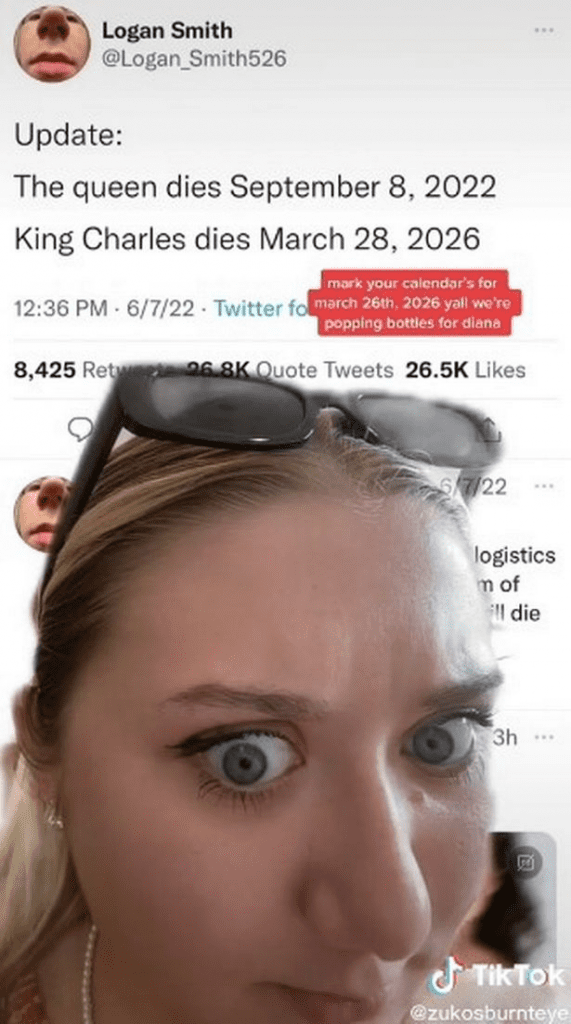Screen dimensions: 571x1024
Task: Open the @zukosburnteye TikTok username
Action: (489, 1013)
